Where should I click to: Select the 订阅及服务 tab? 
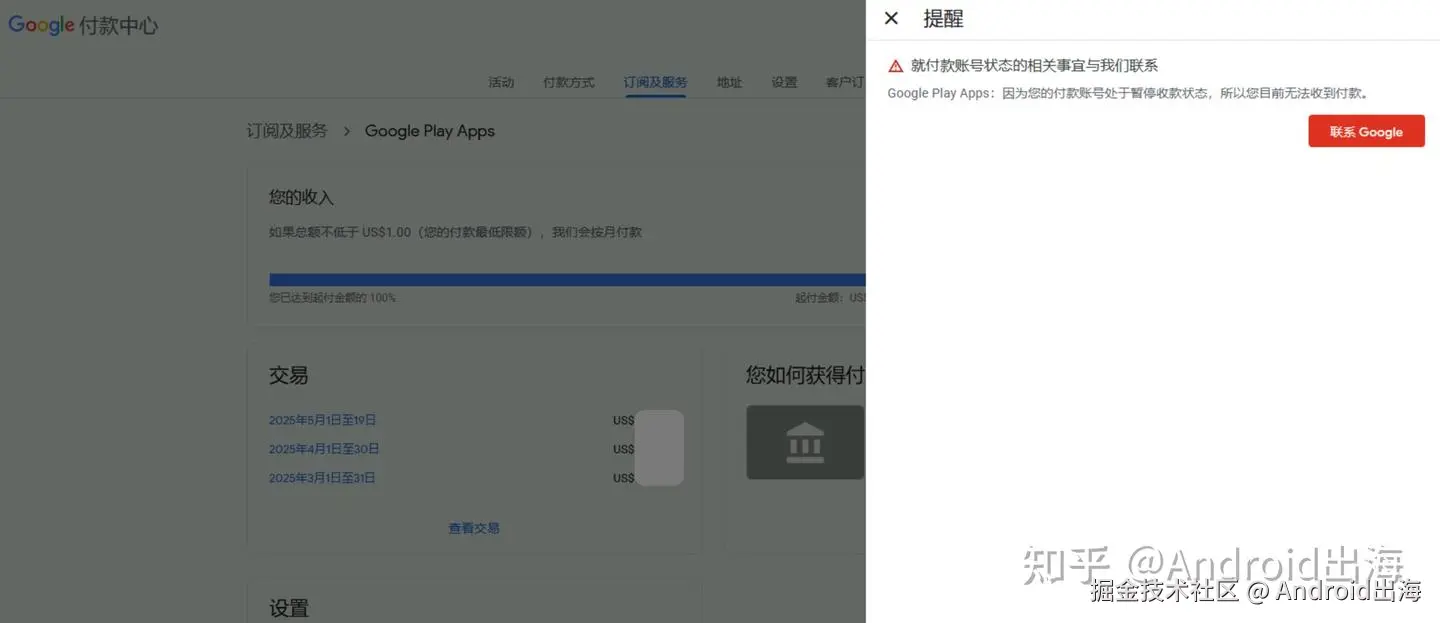point(655,82)
